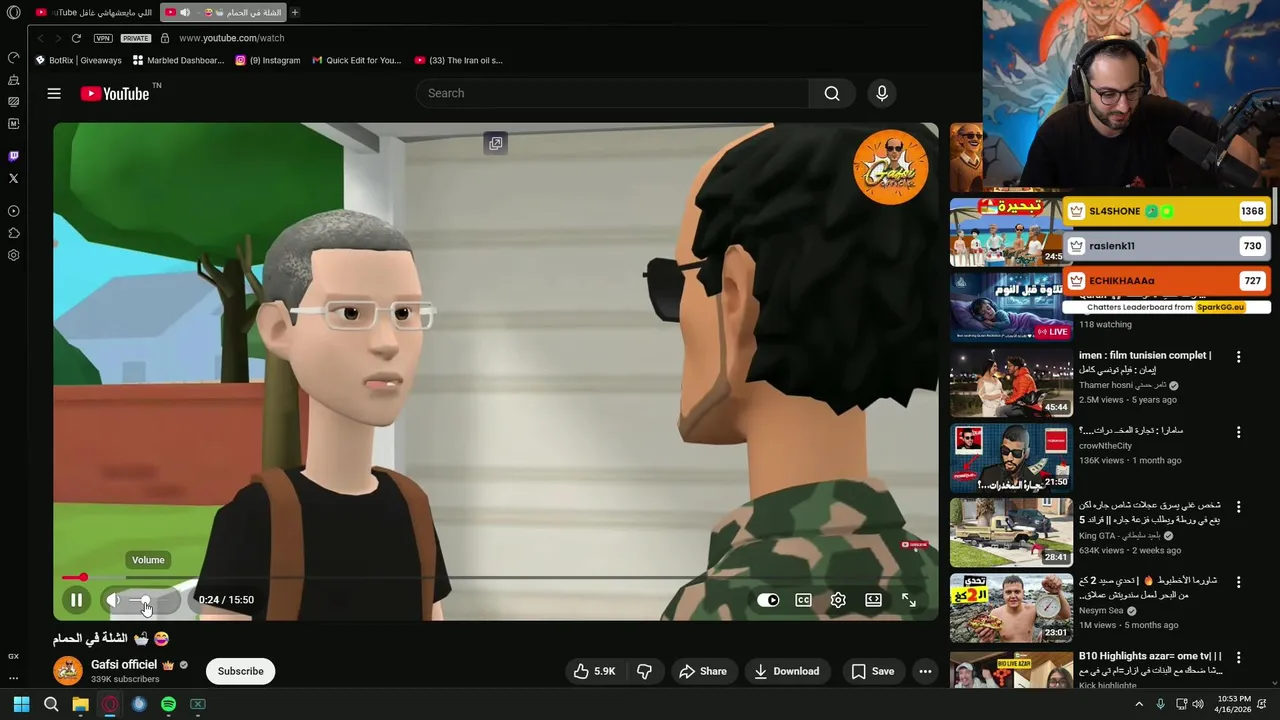Screen dimensions: 1280x720
Task: Go to the YouTube home logo
Action: pos(115,93)
